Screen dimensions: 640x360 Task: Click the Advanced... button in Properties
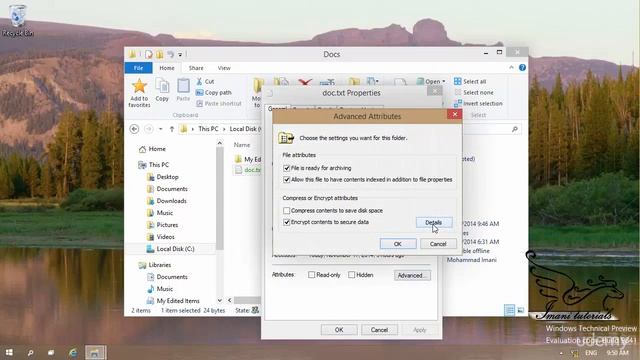412,276
